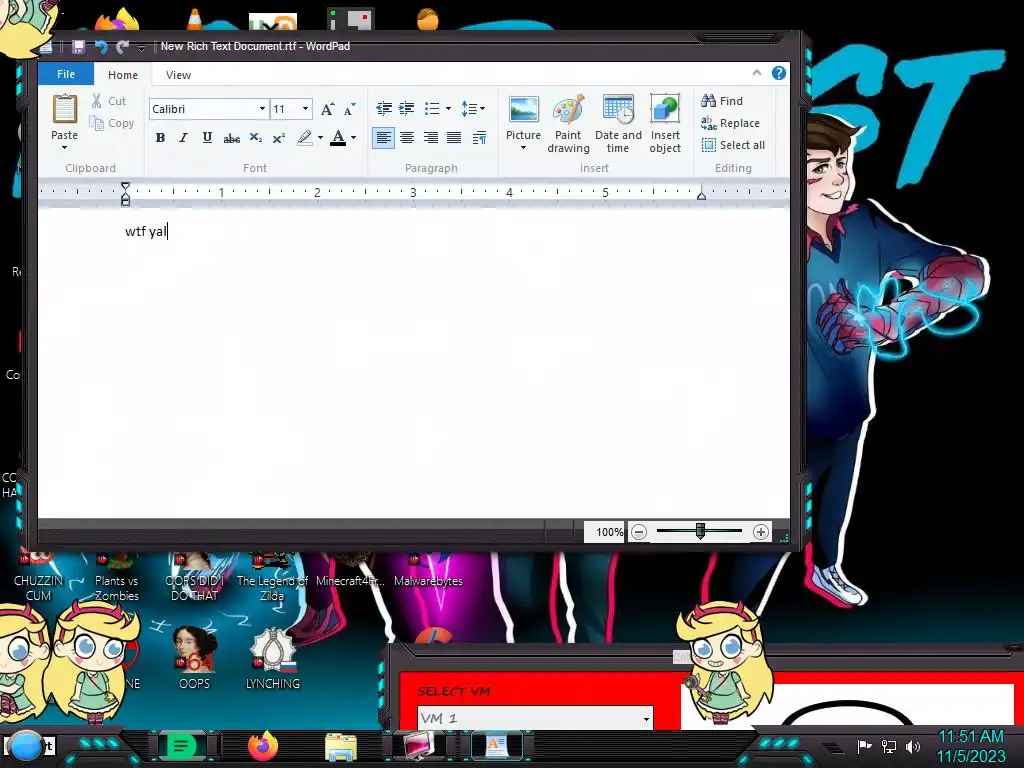This screenshot has width=1024, height=768.
Task: Toggle superscript formatting
Action: pos(279,138)
